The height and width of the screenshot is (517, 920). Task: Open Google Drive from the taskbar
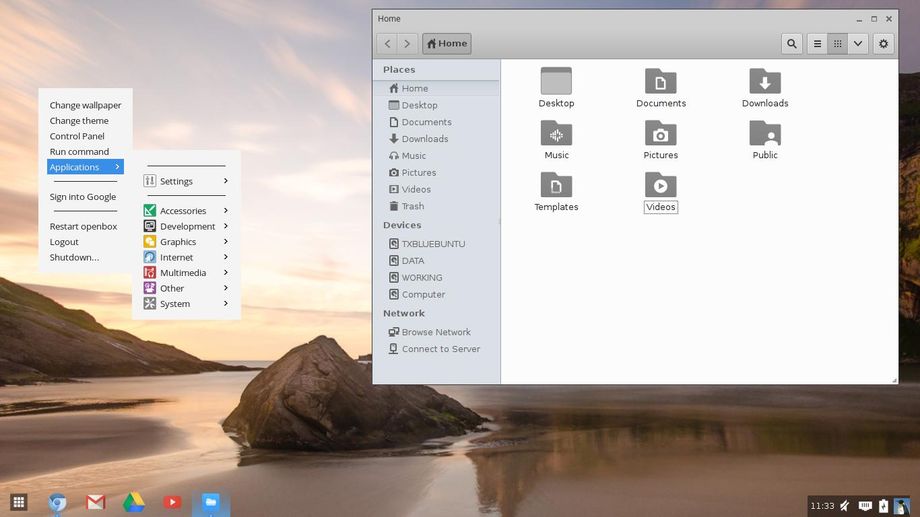point(134,502)
